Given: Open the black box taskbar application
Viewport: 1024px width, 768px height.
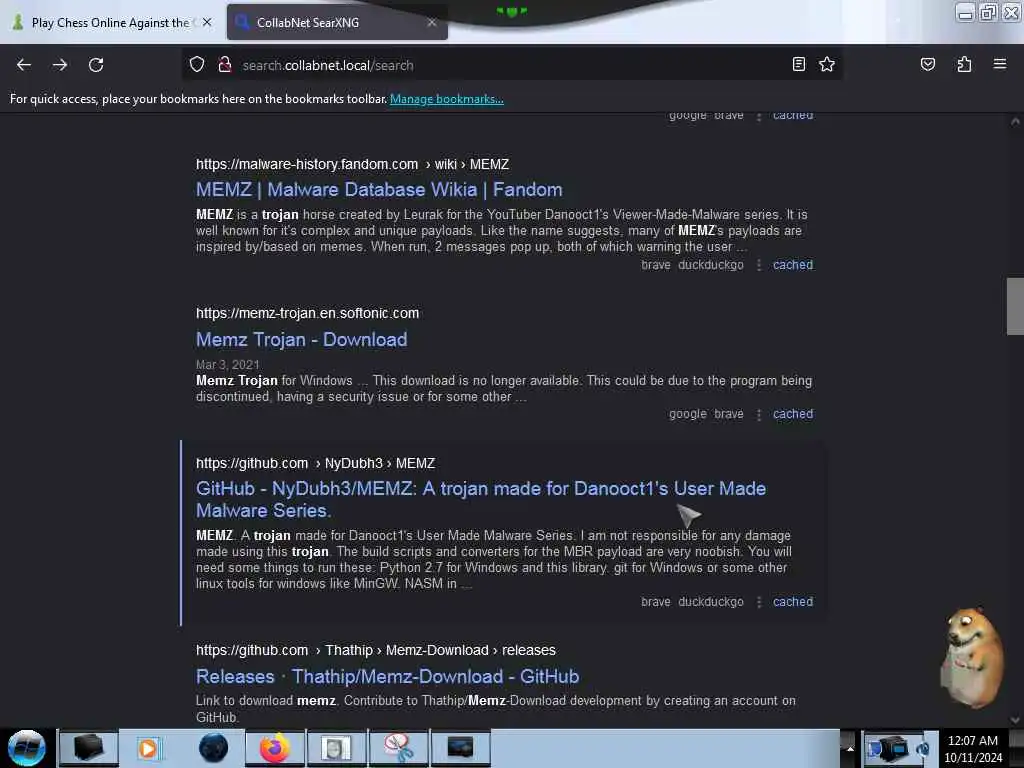Looking at the screenshot, I should tap(89, 748).
